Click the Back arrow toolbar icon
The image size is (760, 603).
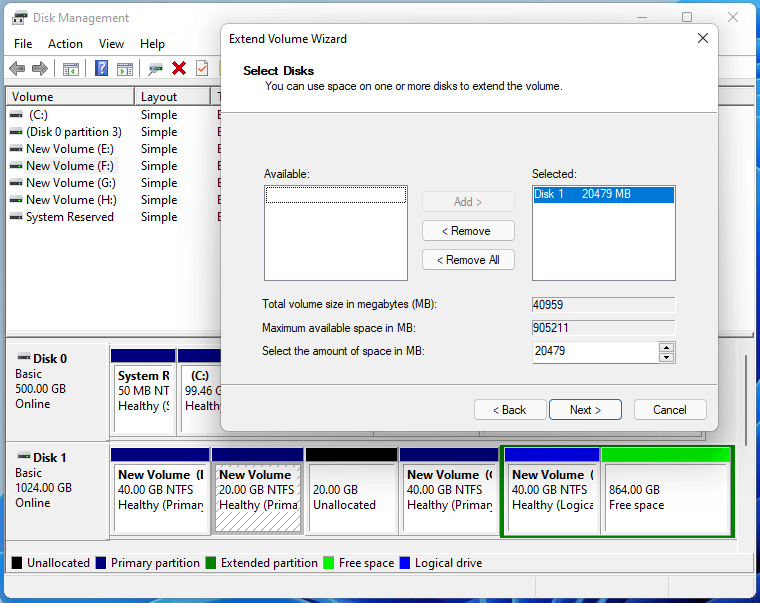pos(17,68)
